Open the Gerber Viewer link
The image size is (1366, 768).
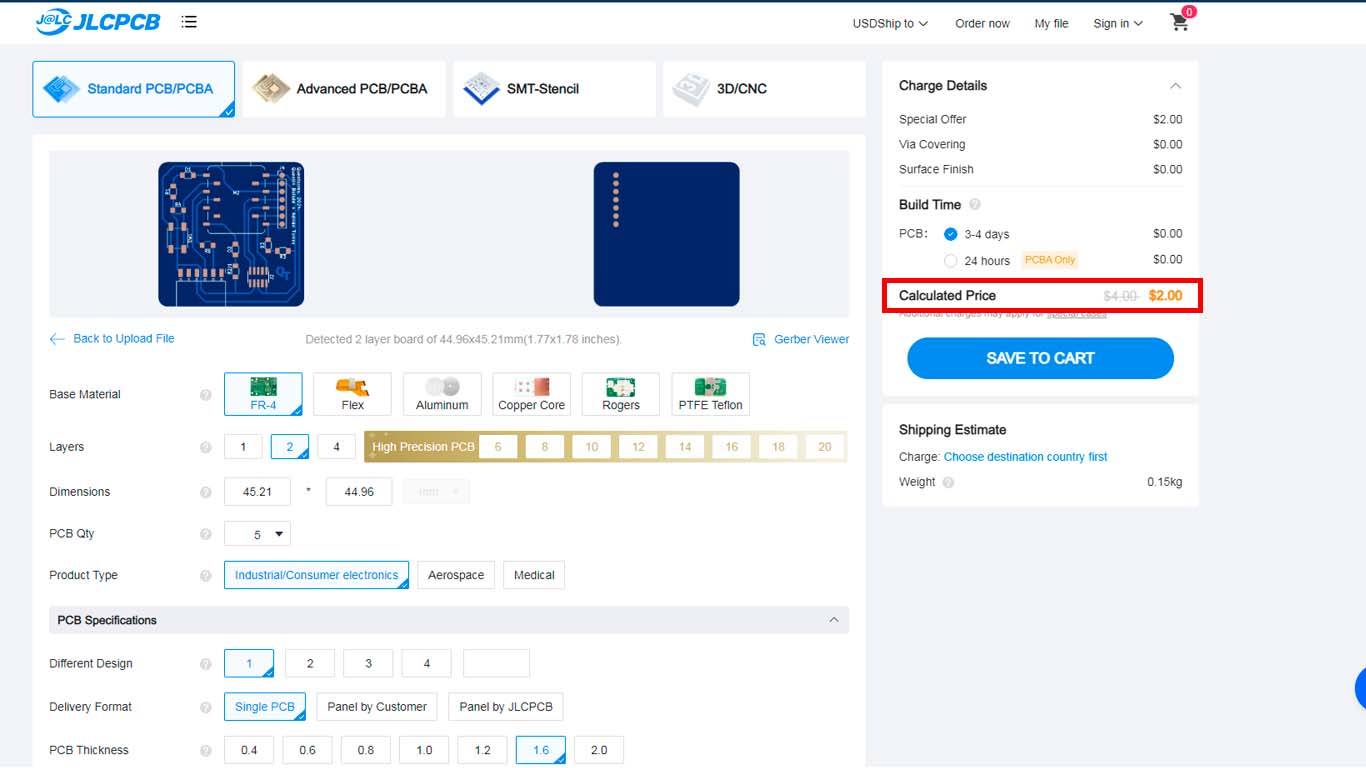[x=811, y=340]
